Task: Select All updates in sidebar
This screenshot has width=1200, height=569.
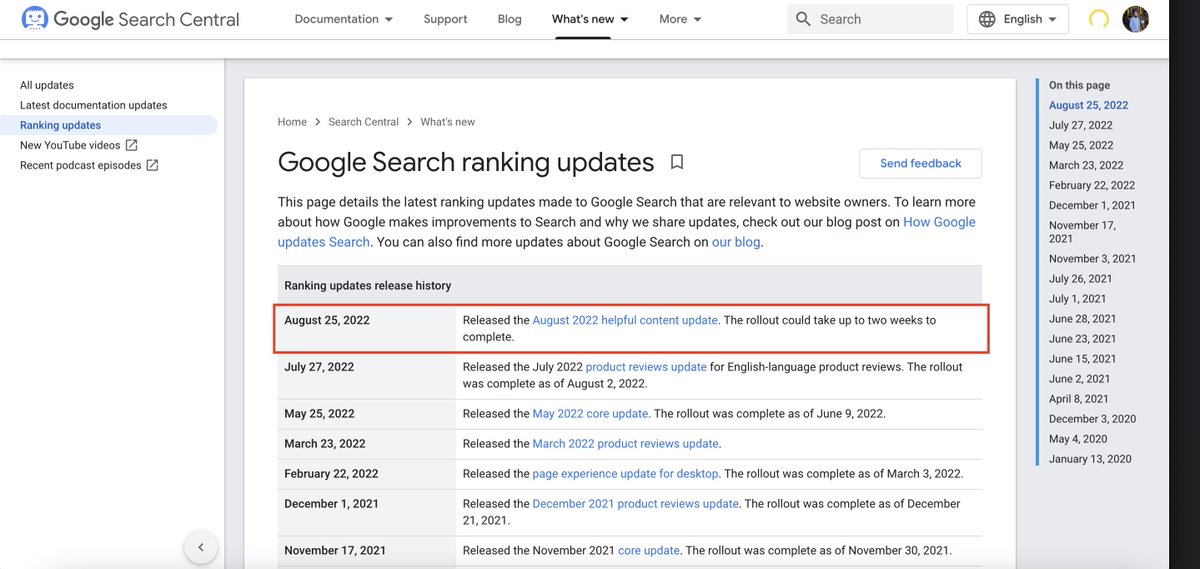Action: pos(47,85)
